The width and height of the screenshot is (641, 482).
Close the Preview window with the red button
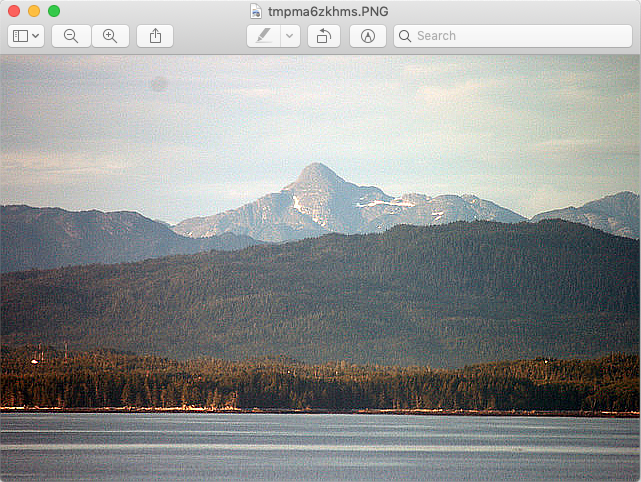(14, 11)
